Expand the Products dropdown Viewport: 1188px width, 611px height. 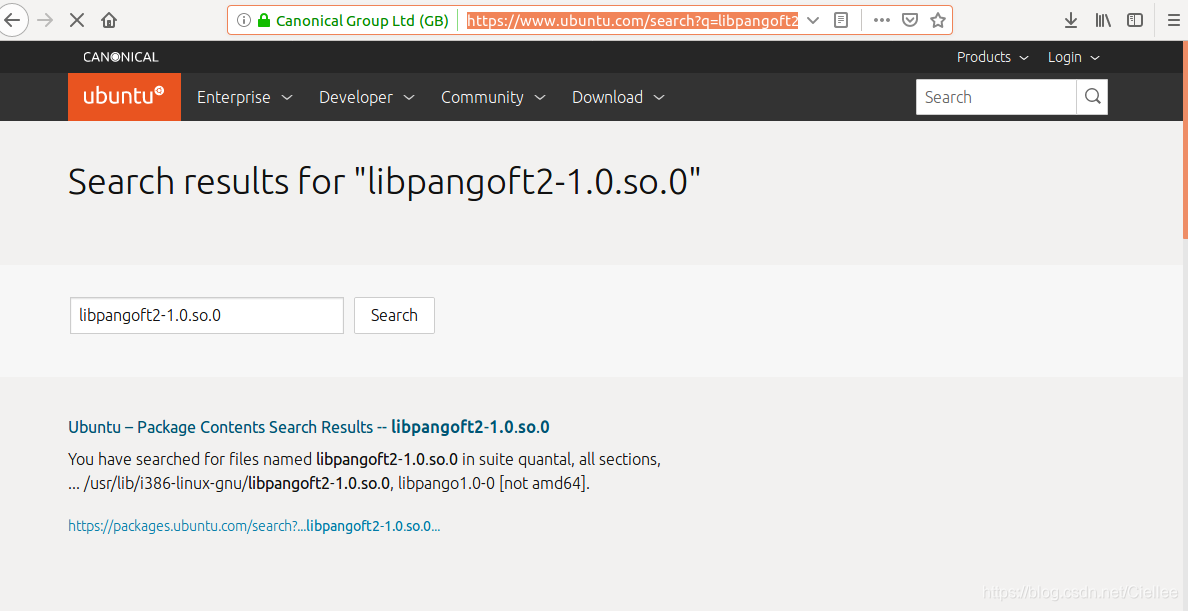click(993, 57)
